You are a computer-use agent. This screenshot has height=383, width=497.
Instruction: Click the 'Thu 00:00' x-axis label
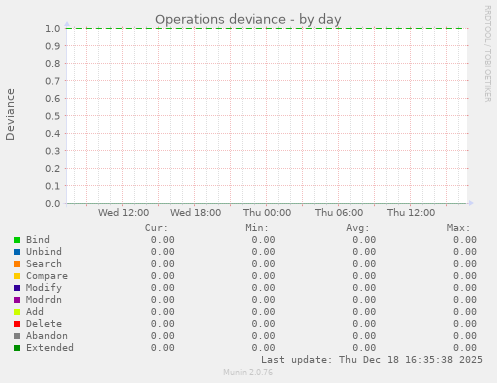[267, 213]
